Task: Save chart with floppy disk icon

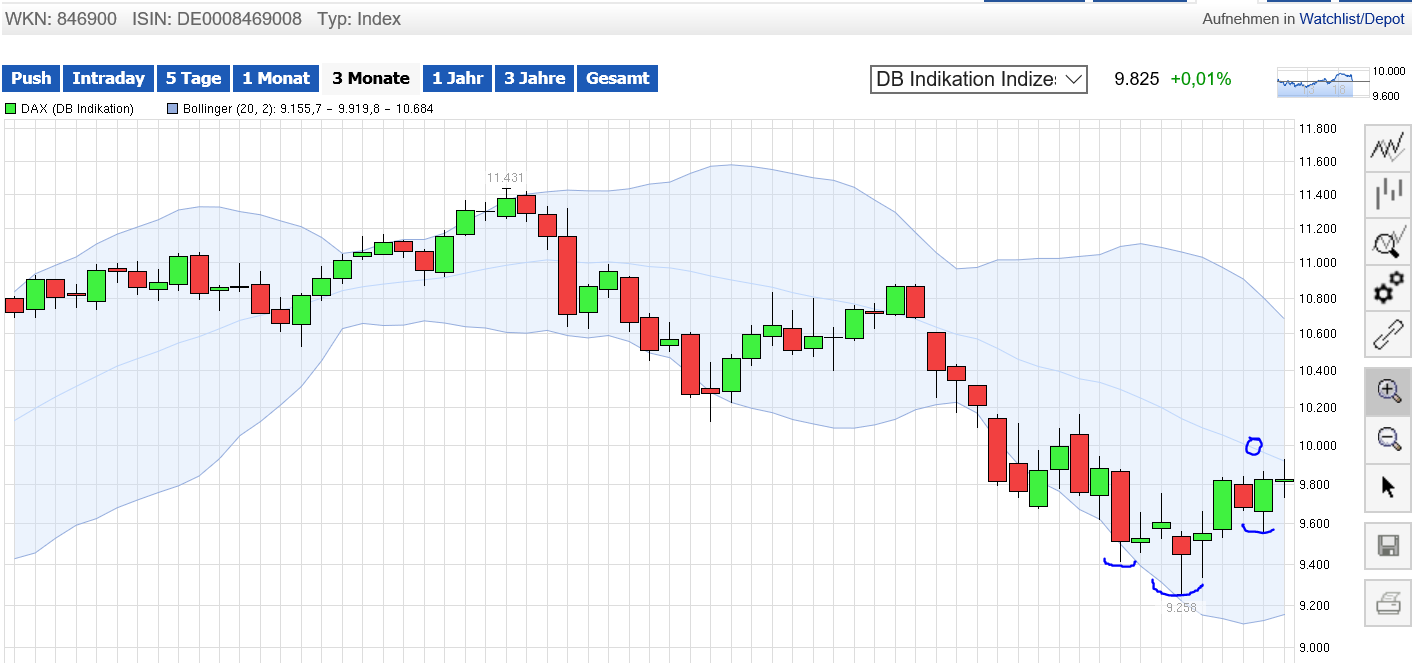Action: (1388, 546)
